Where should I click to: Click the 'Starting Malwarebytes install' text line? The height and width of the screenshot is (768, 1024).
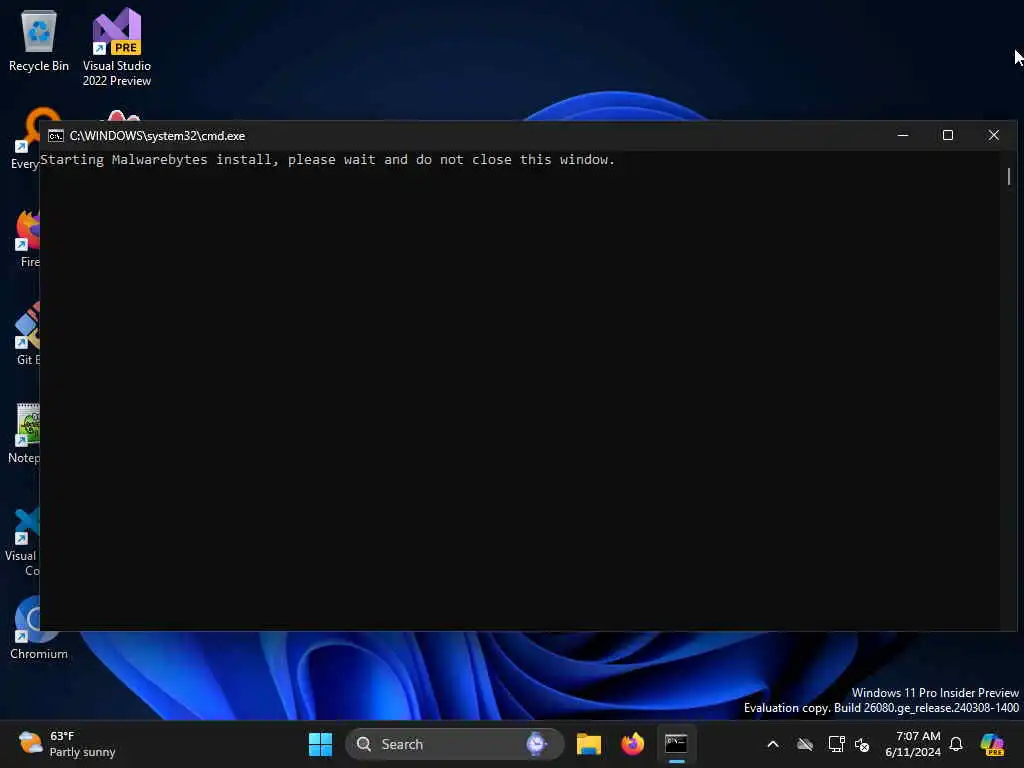[x=327, y=160]
